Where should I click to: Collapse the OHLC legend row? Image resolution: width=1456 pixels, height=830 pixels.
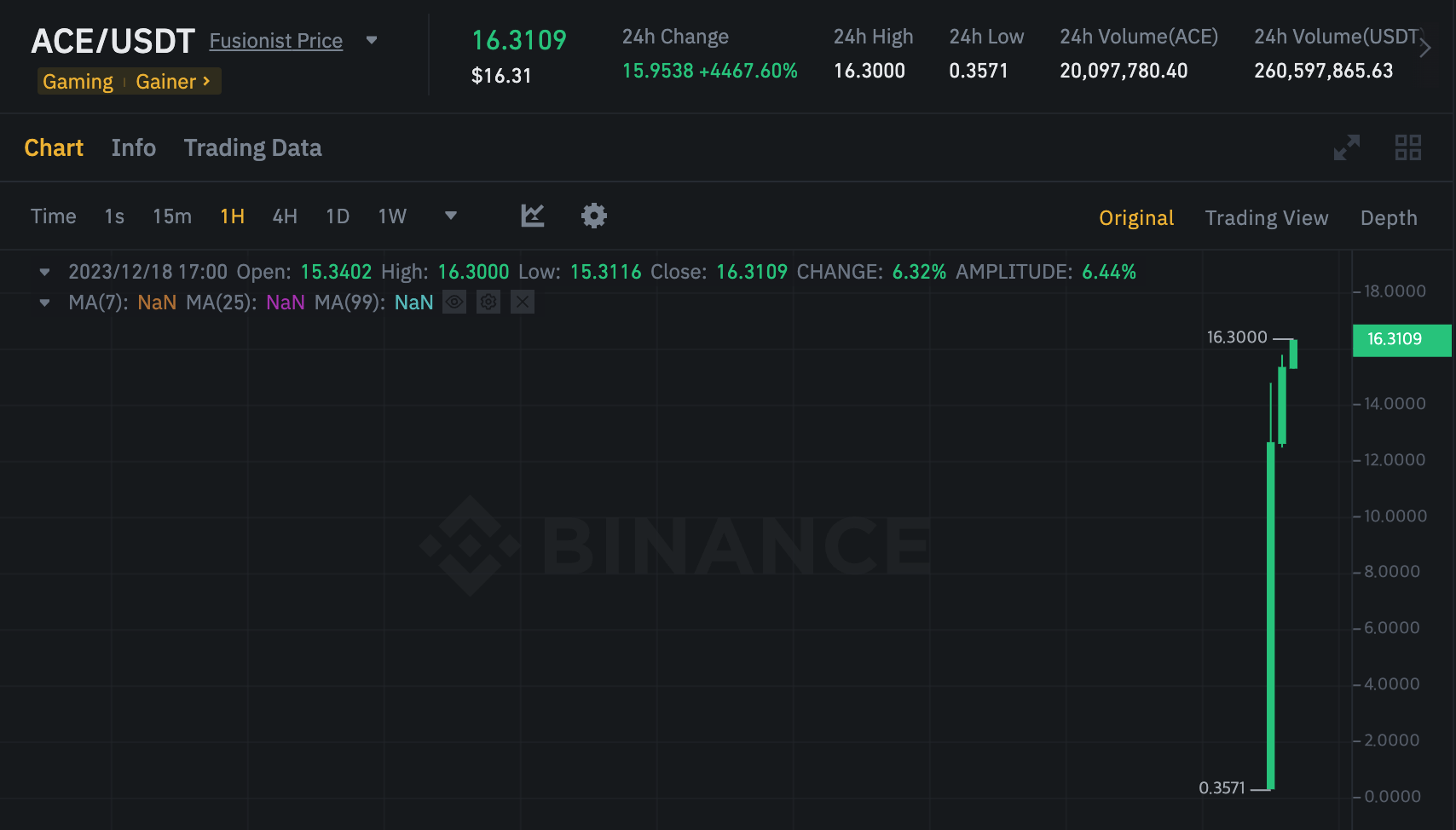(x=44, y=272)
